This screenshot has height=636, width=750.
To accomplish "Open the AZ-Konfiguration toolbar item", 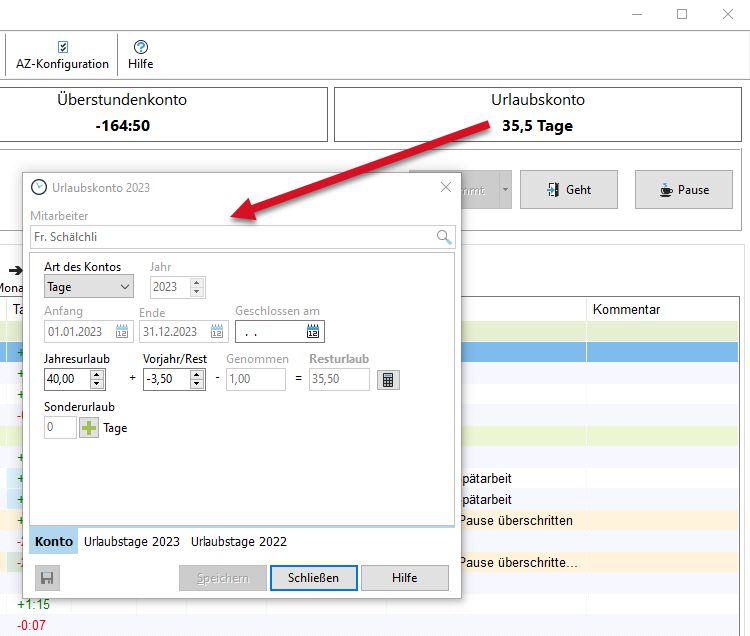I will click(62, 55).
